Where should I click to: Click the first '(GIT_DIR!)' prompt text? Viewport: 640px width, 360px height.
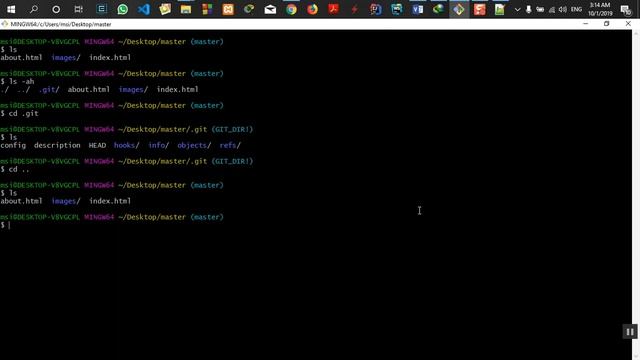click(232, 129)
